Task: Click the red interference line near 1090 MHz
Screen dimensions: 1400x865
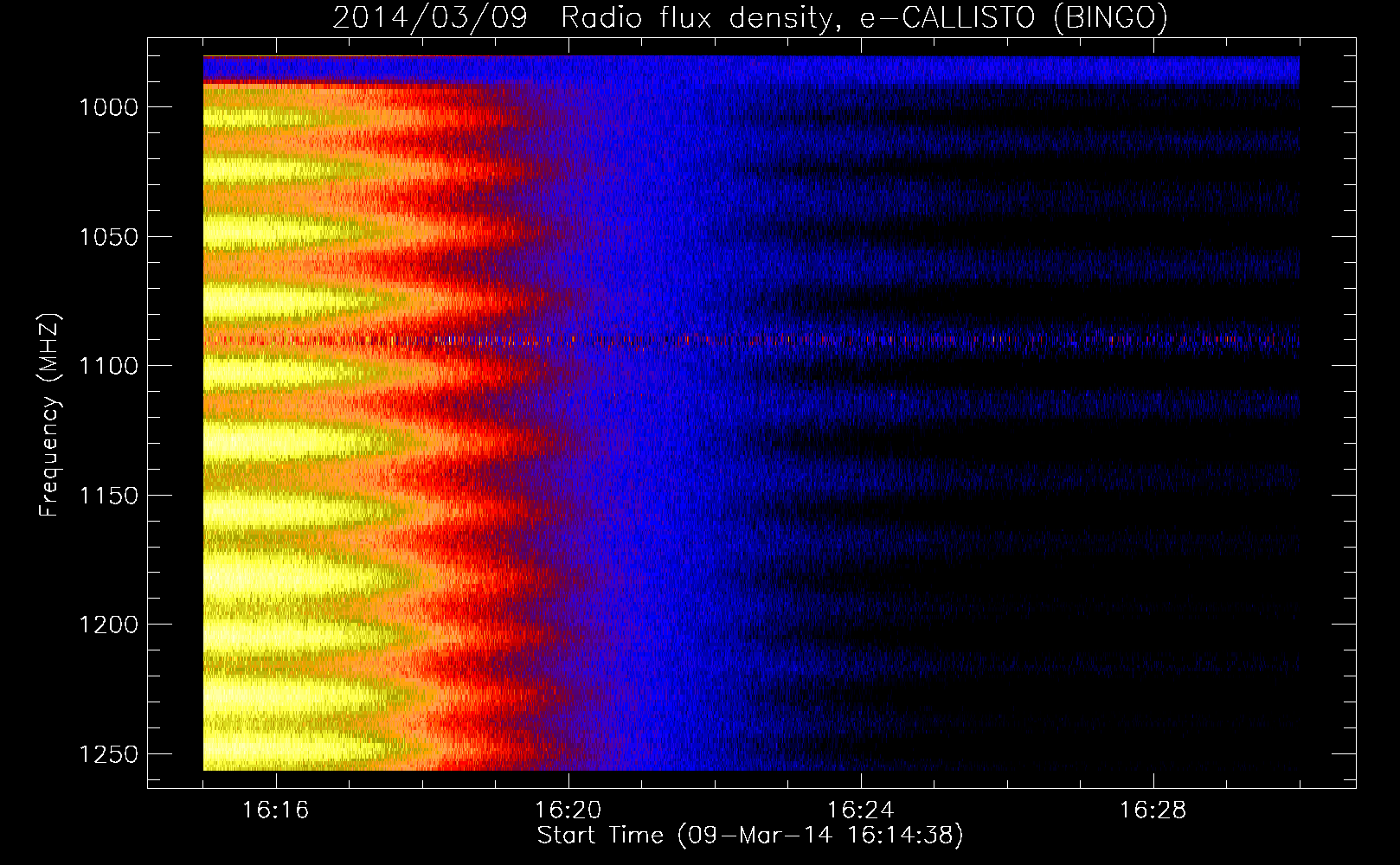Action: 751,340
